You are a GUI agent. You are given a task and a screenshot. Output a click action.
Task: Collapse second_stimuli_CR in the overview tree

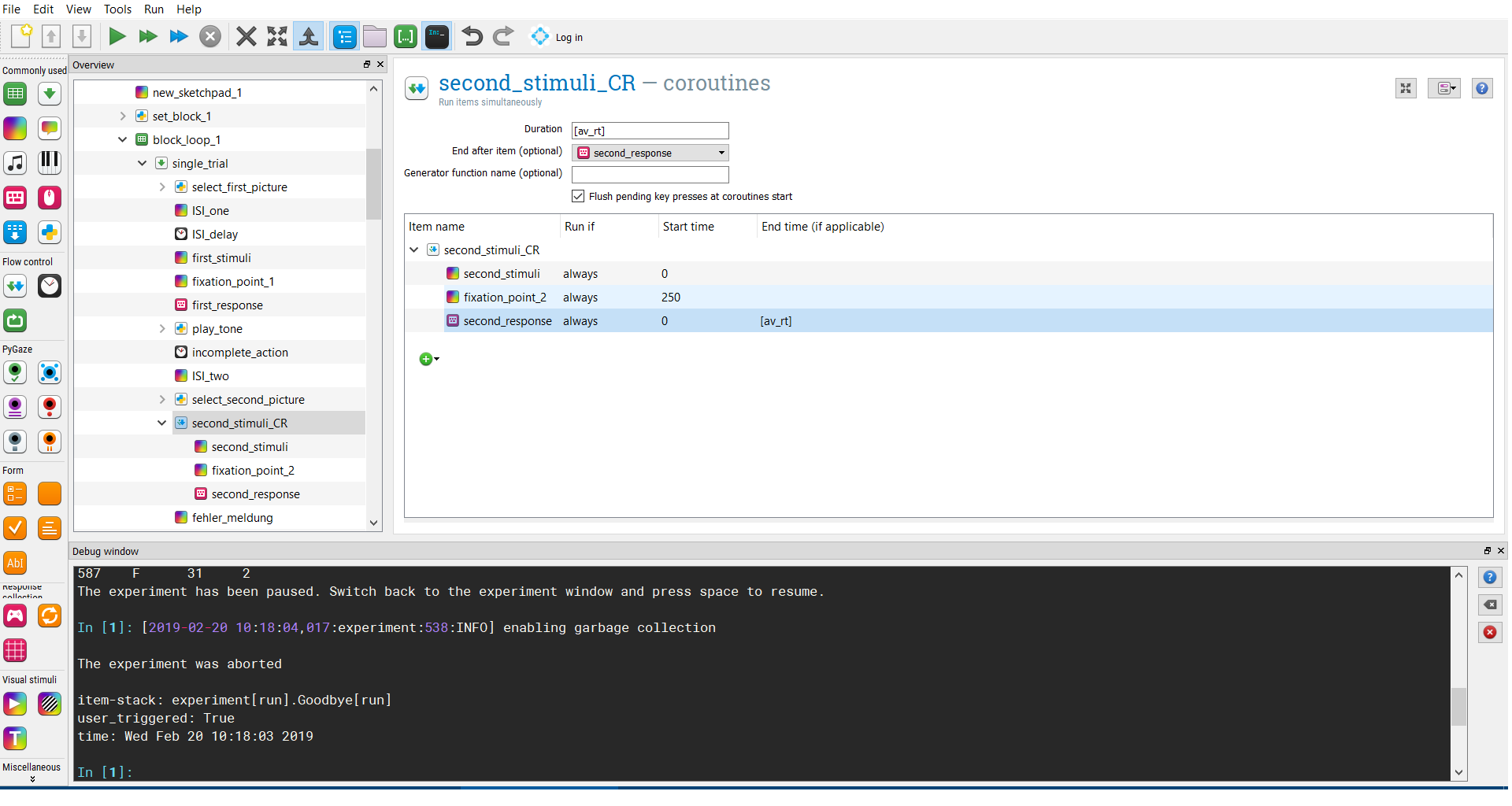pyautogui.click(x=162, y=423)
